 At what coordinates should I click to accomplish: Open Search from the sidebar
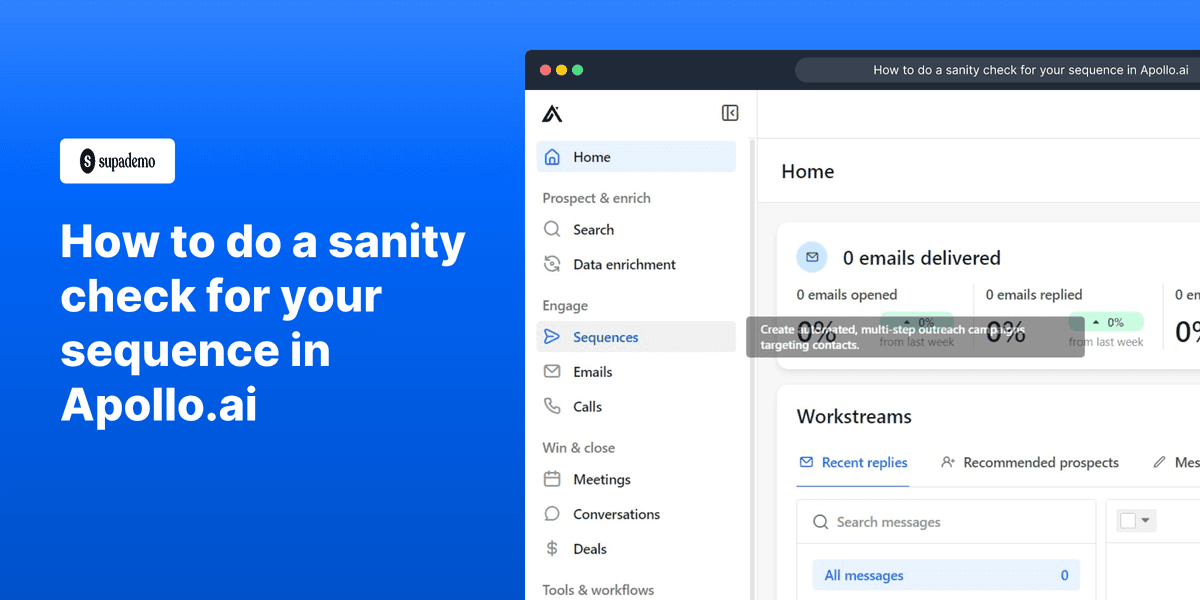pos(595,229)
